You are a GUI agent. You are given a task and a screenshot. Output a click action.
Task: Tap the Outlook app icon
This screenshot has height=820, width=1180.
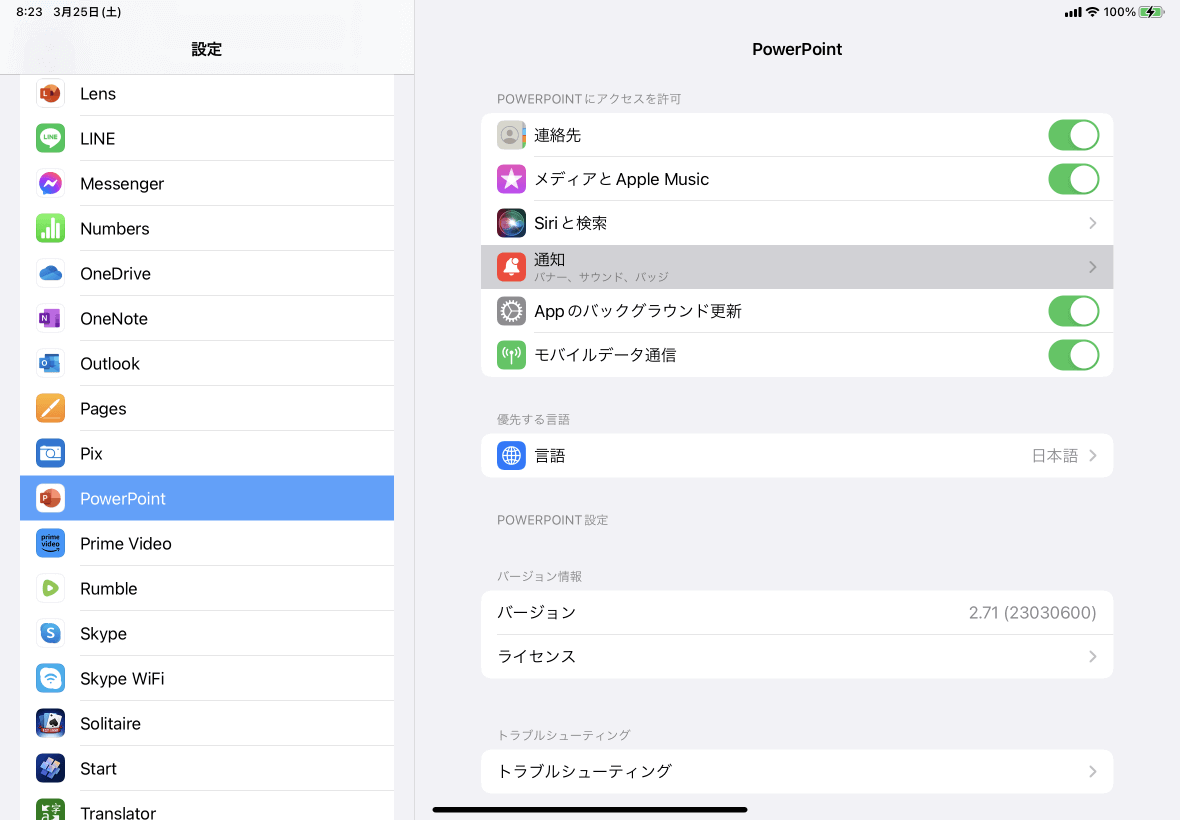tap(50, 363)
